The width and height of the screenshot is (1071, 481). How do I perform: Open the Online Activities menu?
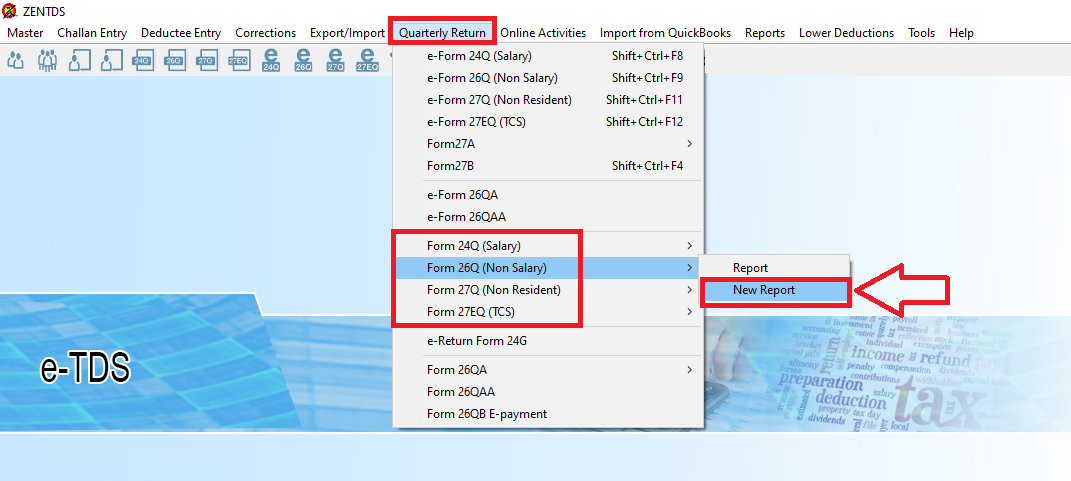[x=543, y=33]
